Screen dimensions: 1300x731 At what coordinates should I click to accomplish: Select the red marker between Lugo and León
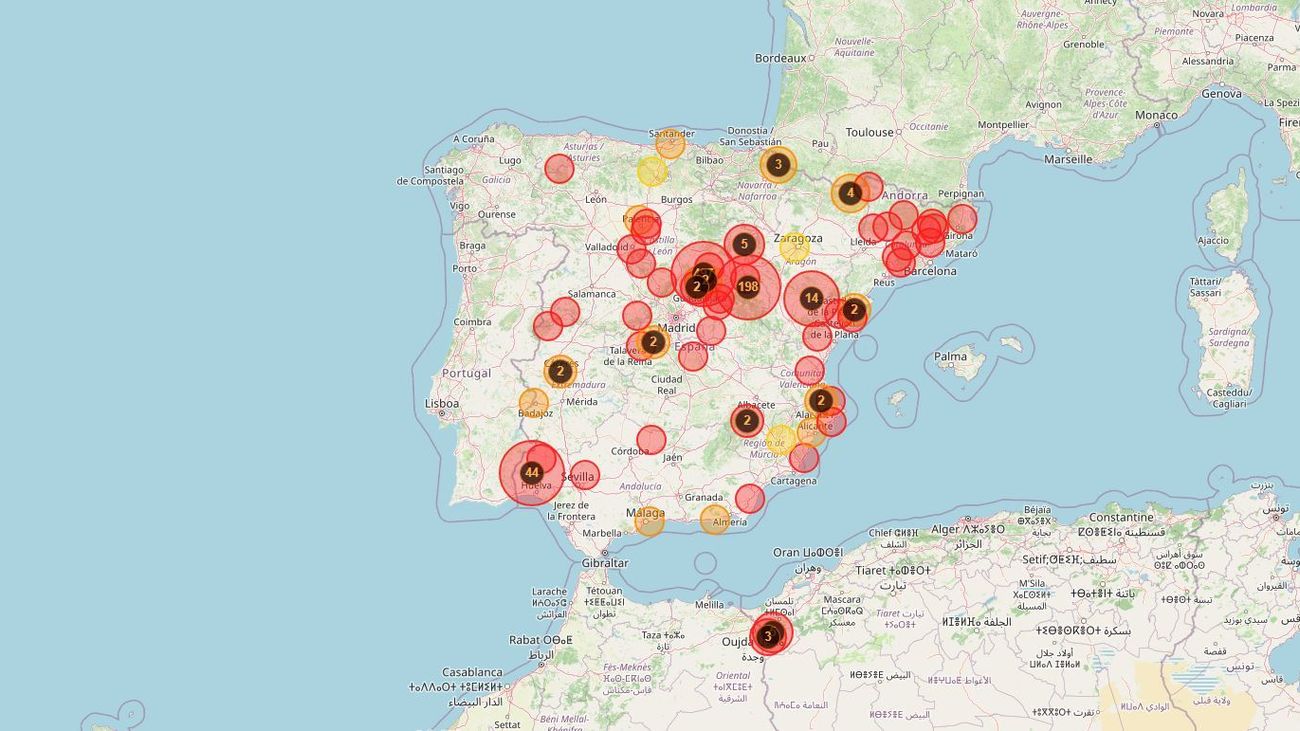[x=559, y=168]
